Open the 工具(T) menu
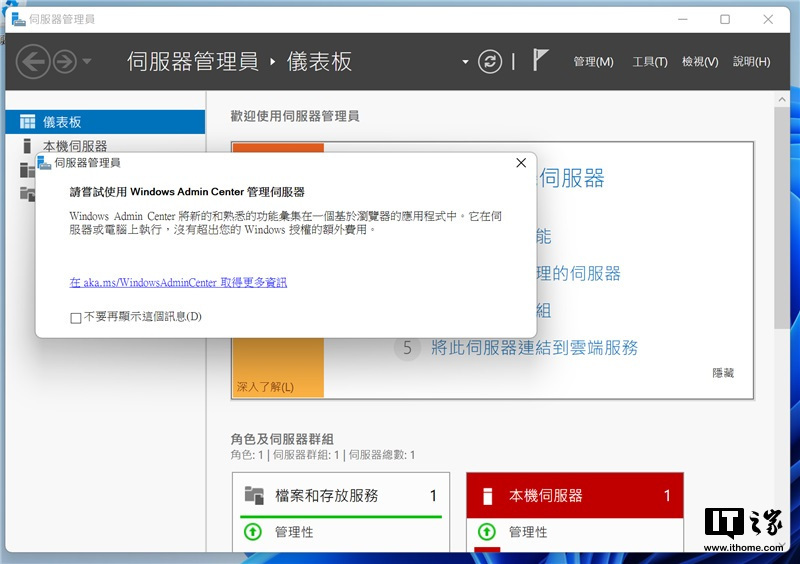This screenshot has width=800, height=564. 650,62
